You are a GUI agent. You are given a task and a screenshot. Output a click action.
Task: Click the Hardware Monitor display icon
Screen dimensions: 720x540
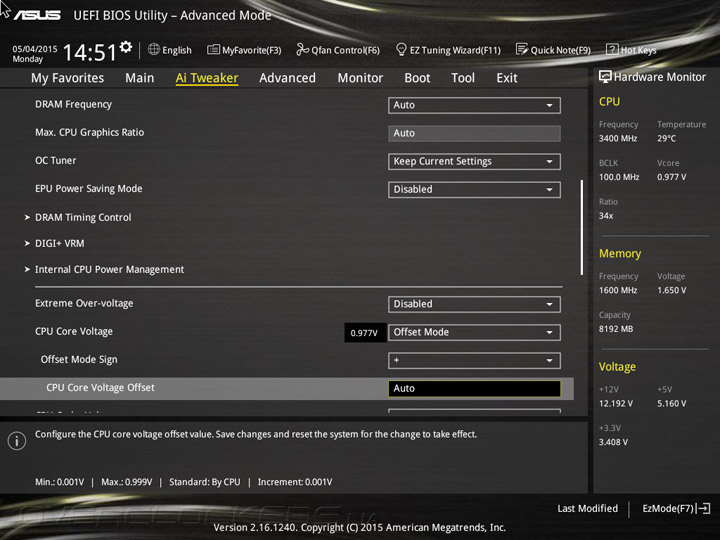(x=605, y=77)
